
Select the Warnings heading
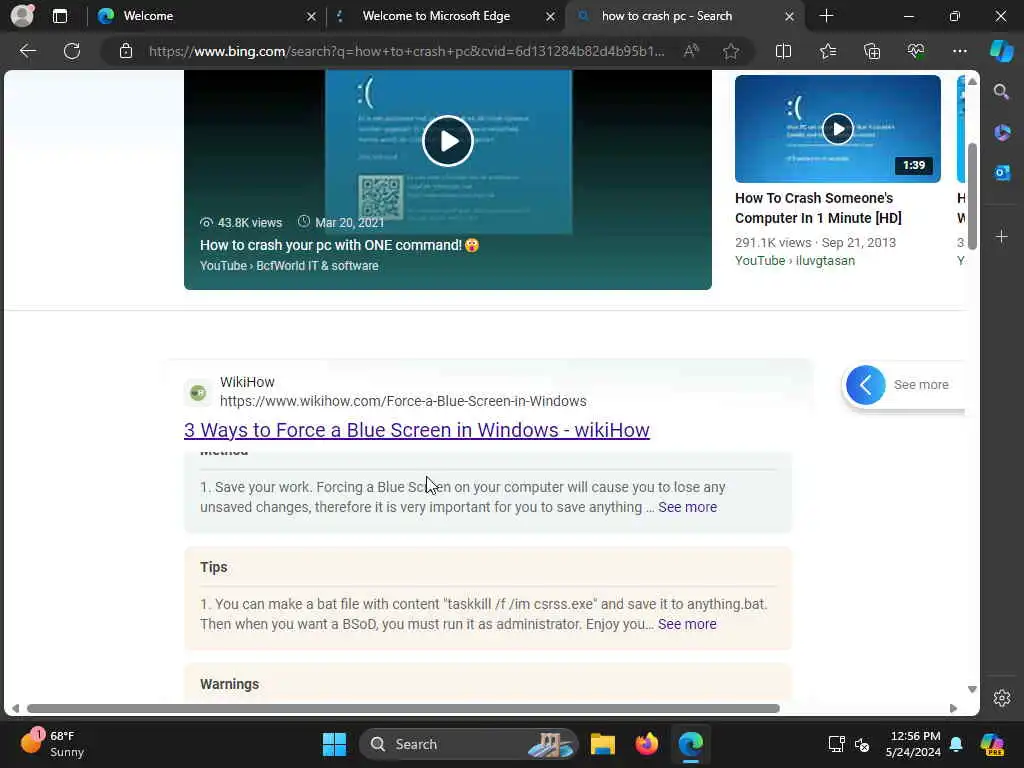click(x=229, y=684)
